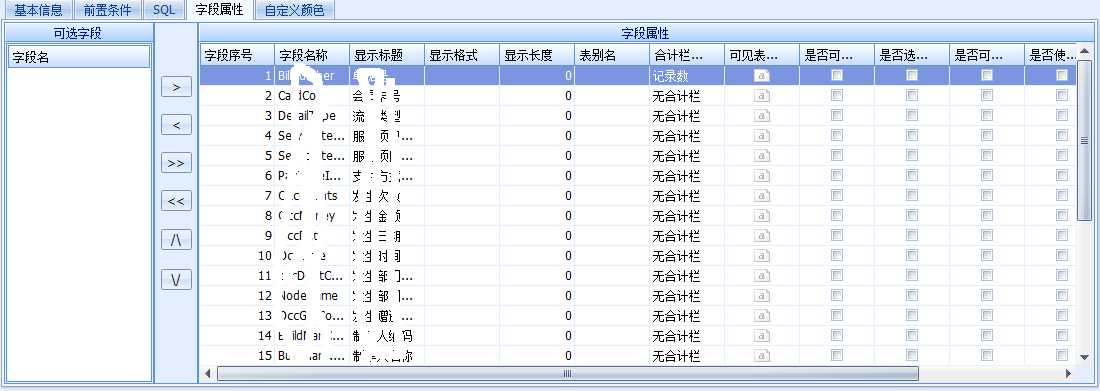Enable the 是否选… checkbox for row 6
Screen dimensions: 1100x391
[912, 175]
